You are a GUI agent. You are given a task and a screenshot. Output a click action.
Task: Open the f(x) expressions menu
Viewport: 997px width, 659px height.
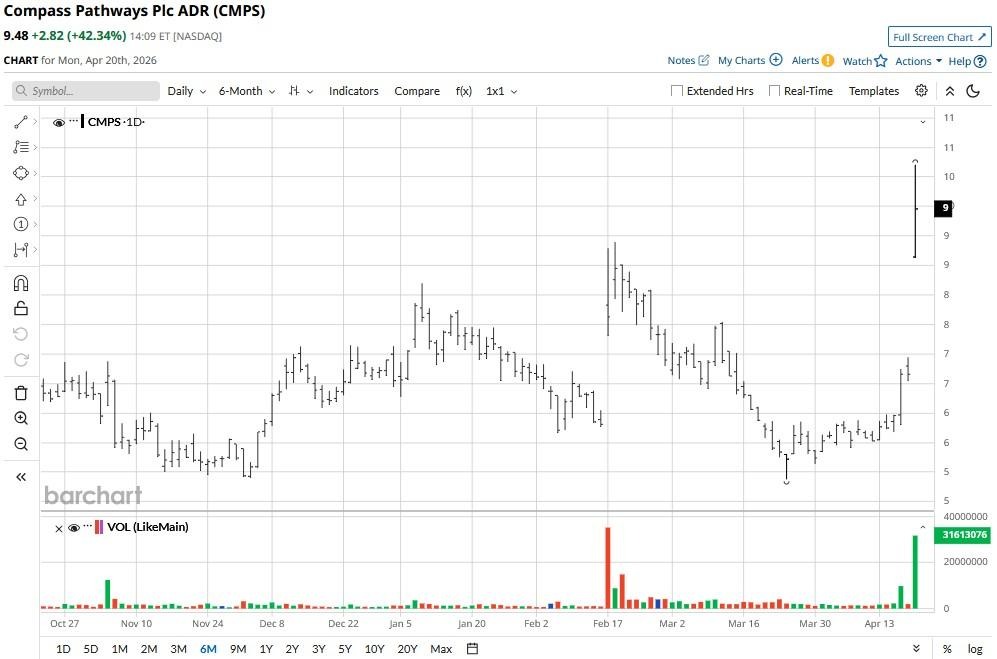click(x=464, y=91)
